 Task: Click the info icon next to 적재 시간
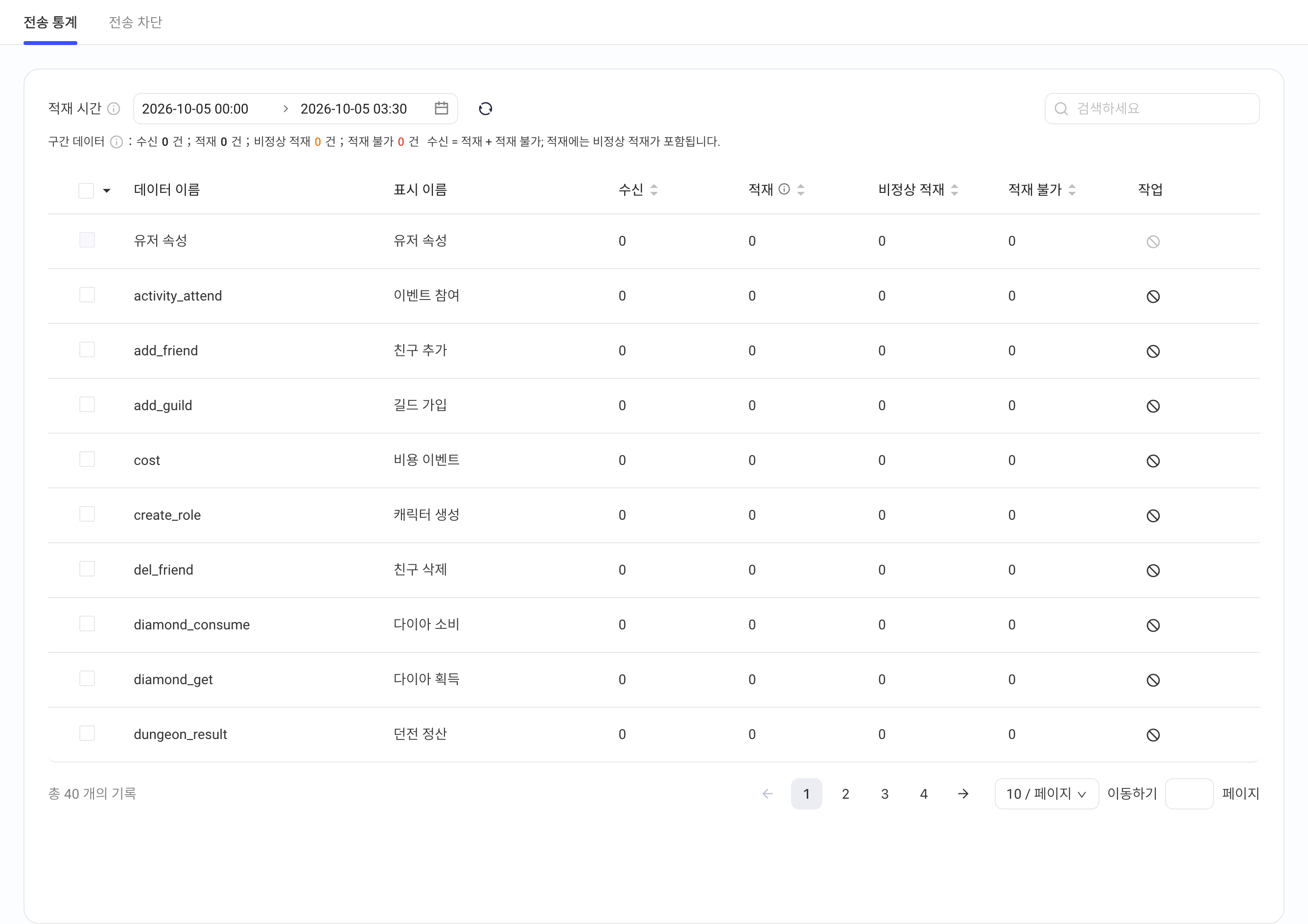point(114,109)
